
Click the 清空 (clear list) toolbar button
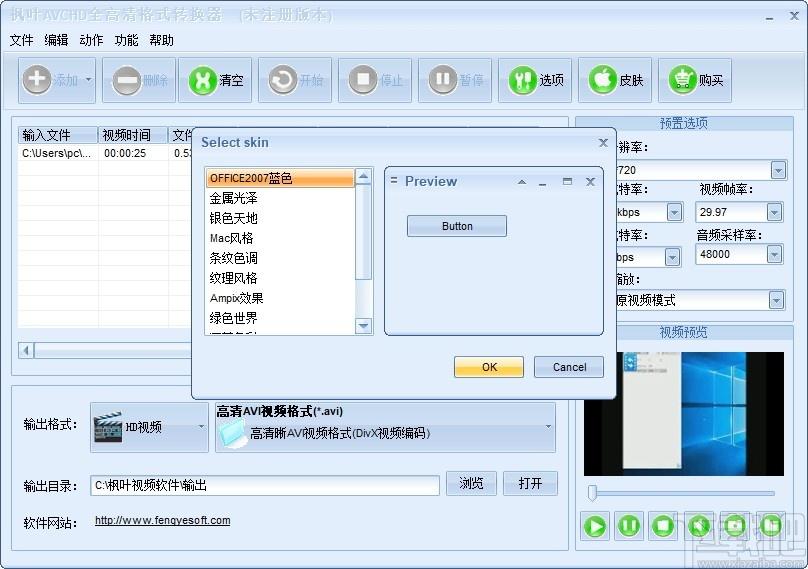coord(215,80)
